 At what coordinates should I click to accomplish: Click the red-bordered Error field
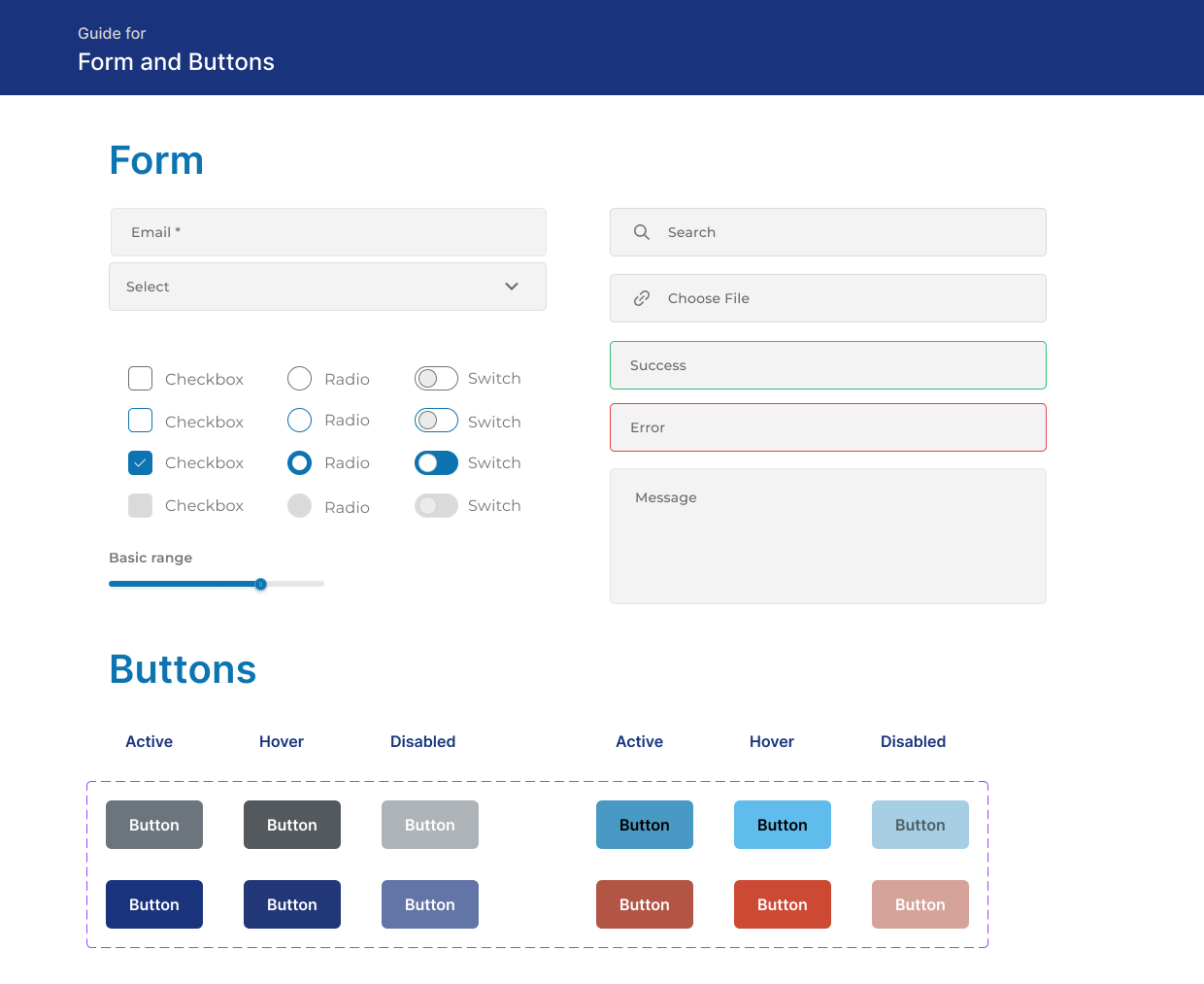click(827, 427)
